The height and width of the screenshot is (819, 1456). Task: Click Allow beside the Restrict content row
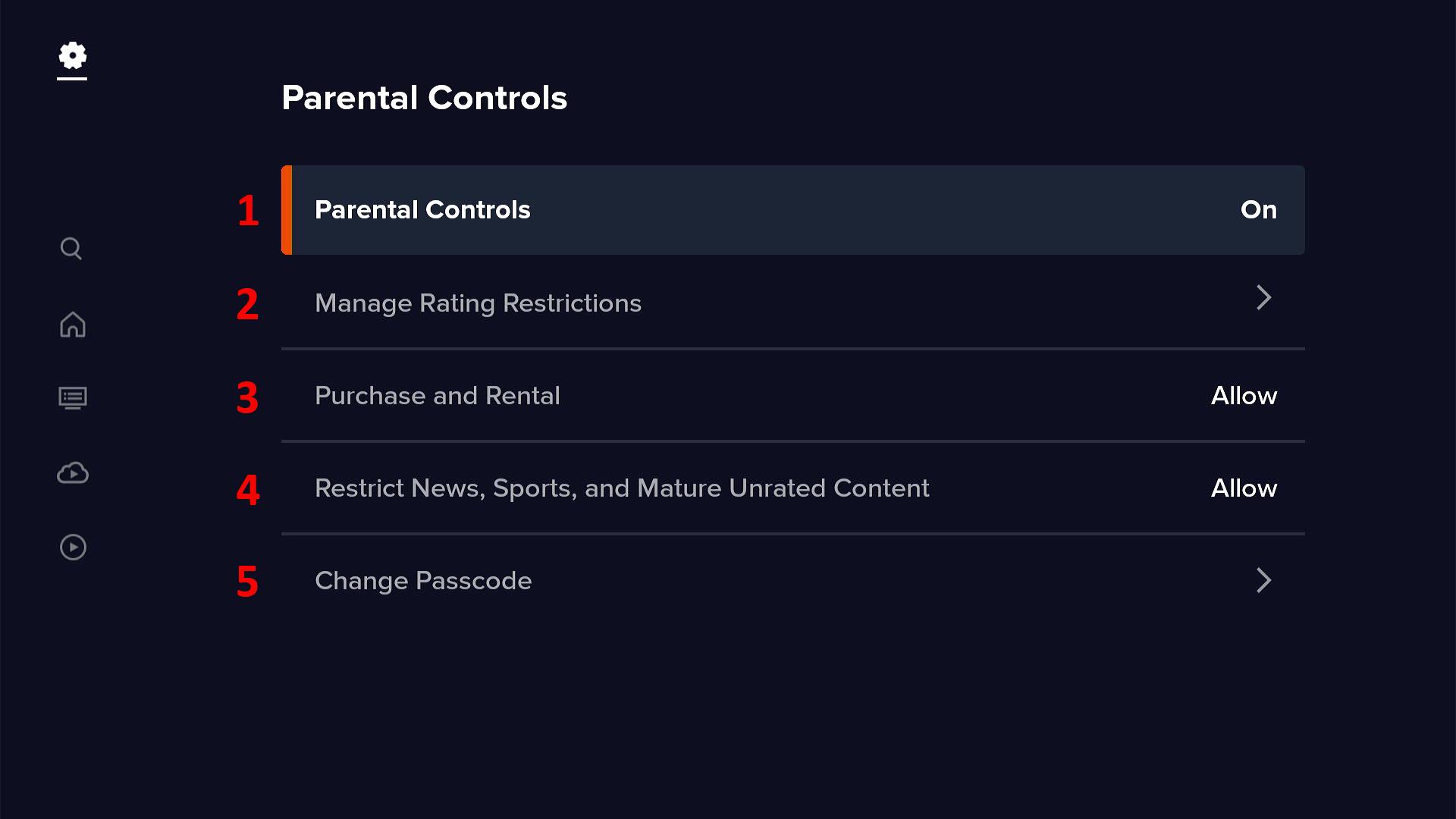1244,488
